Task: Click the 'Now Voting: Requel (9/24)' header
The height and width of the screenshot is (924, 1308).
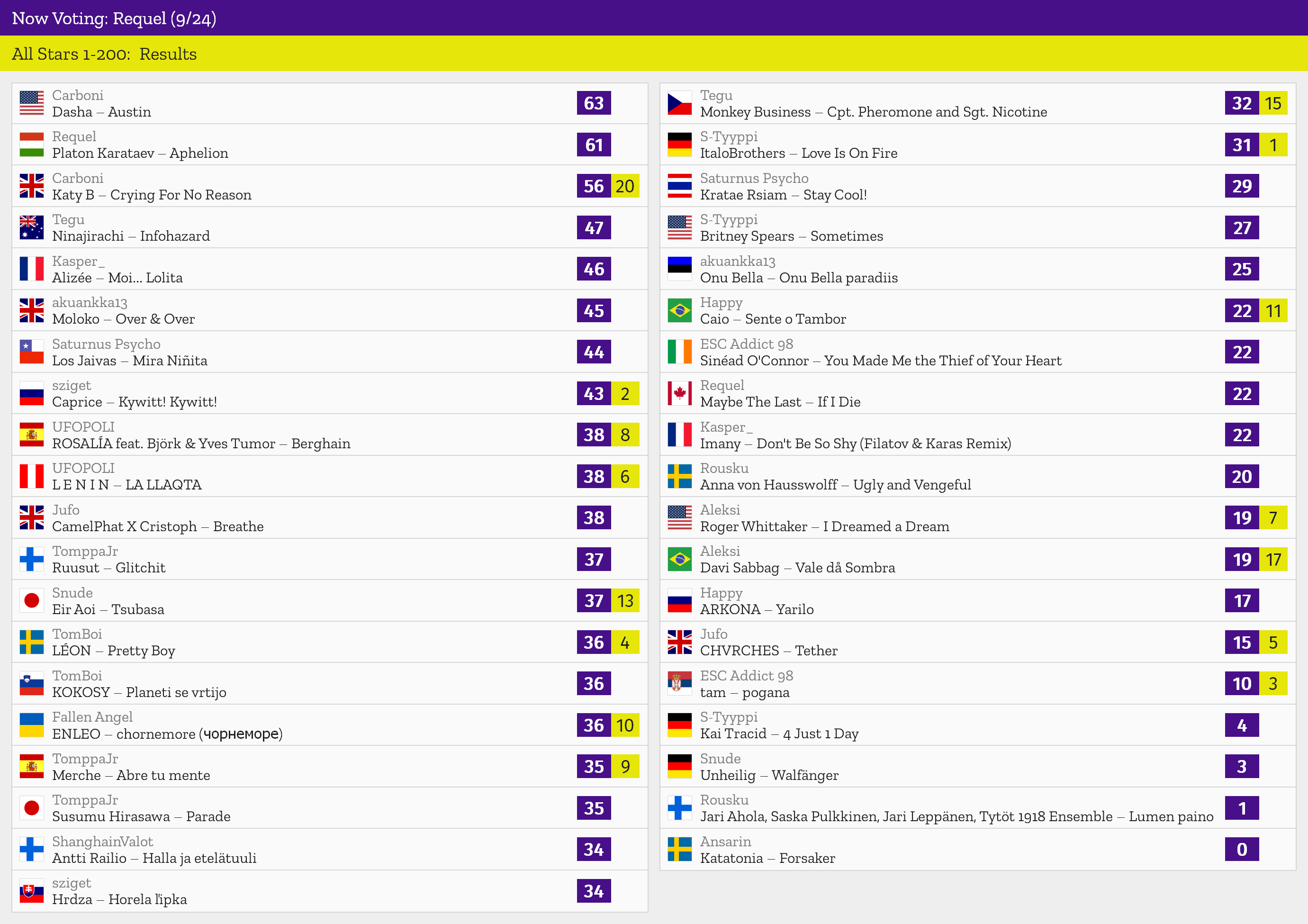Action: 114,18
